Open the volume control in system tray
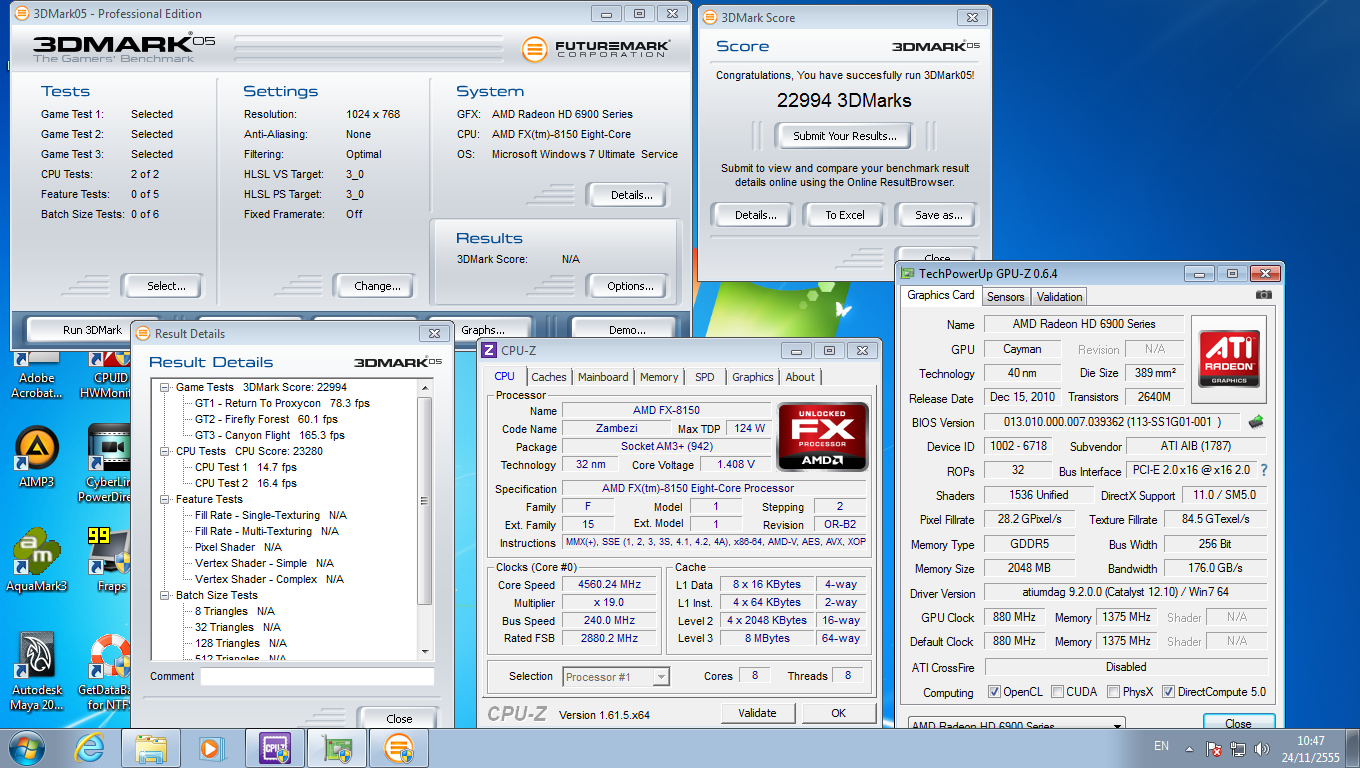The image size is (1360, 768). pyautogui.click(x=1260, y=748)
